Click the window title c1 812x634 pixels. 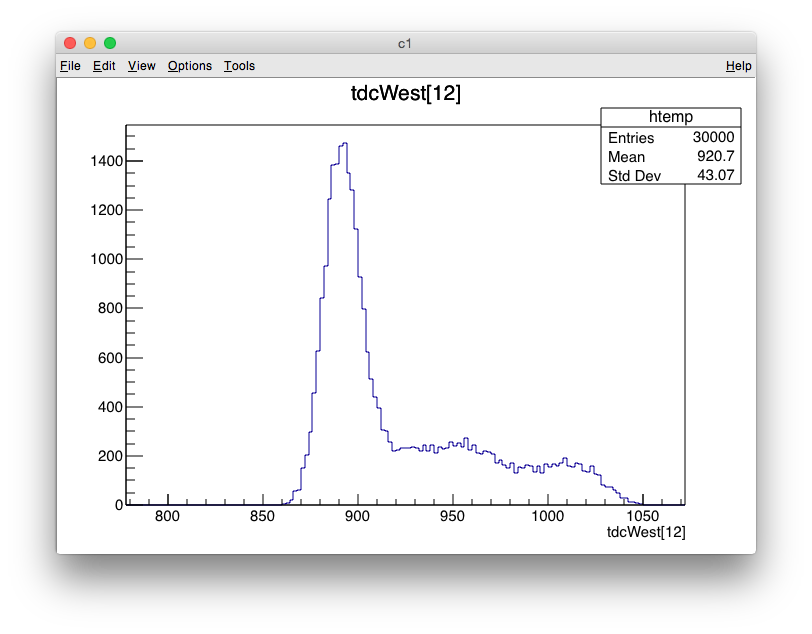(x=405, y=44)
